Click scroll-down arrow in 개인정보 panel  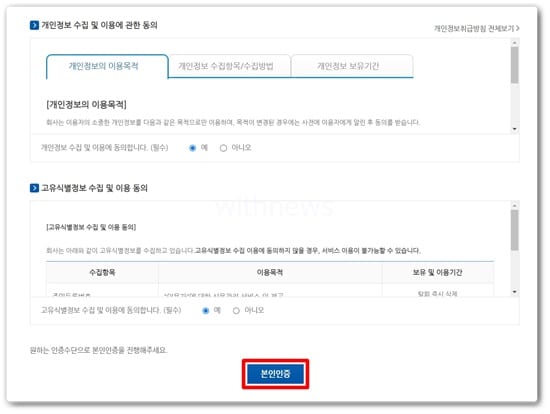(x=515, y=129)
